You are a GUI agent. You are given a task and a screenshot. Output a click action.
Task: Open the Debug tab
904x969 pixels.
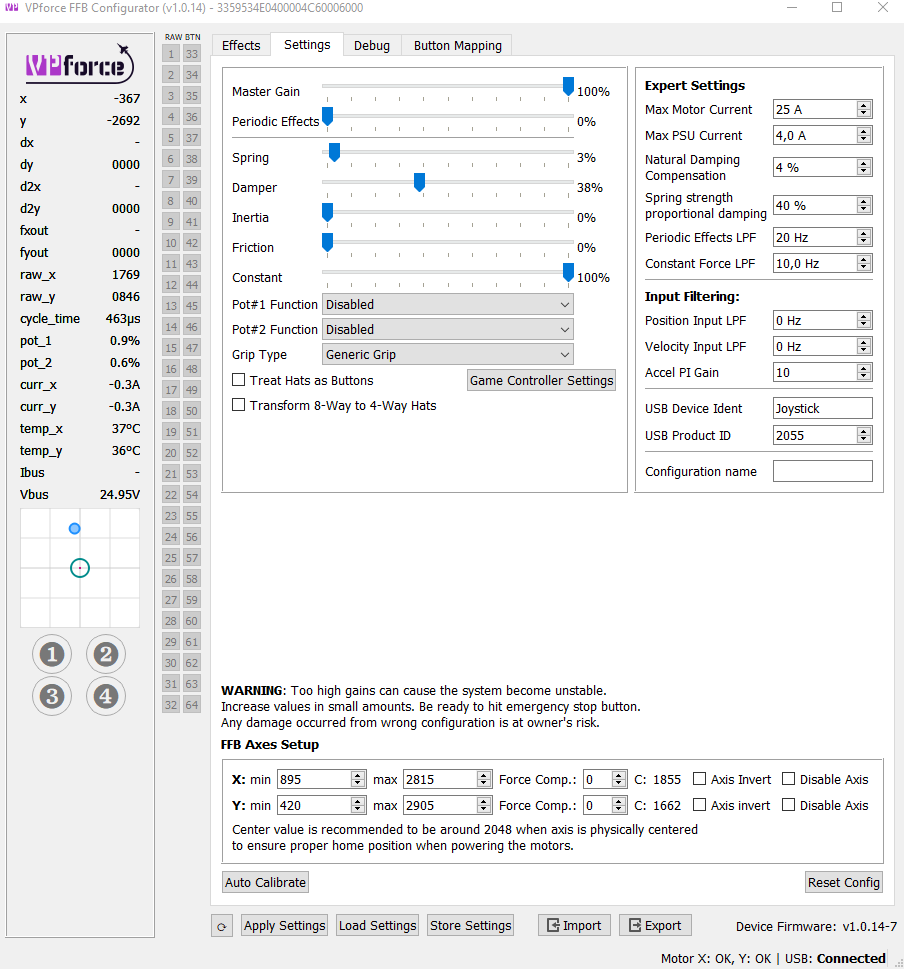point(372,46)
